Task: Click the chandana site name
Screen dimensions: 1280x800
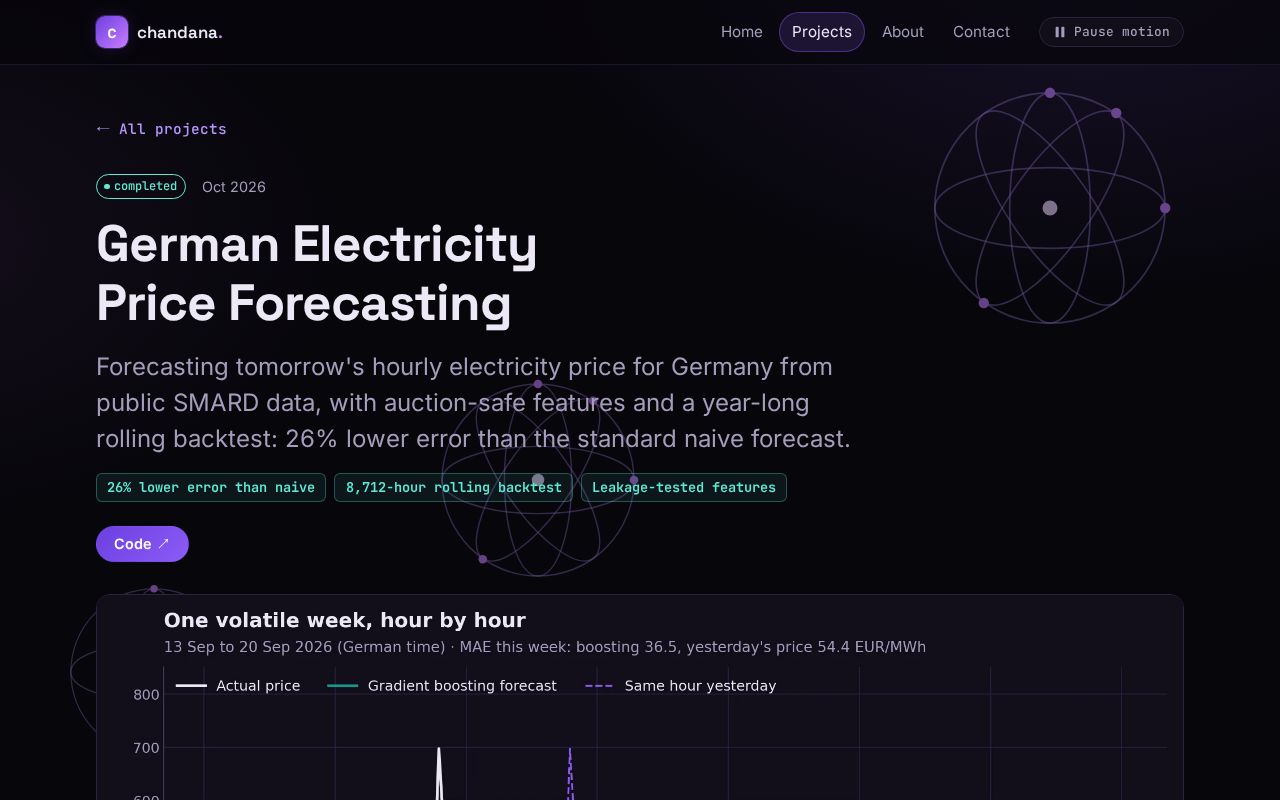Action: 180,32
